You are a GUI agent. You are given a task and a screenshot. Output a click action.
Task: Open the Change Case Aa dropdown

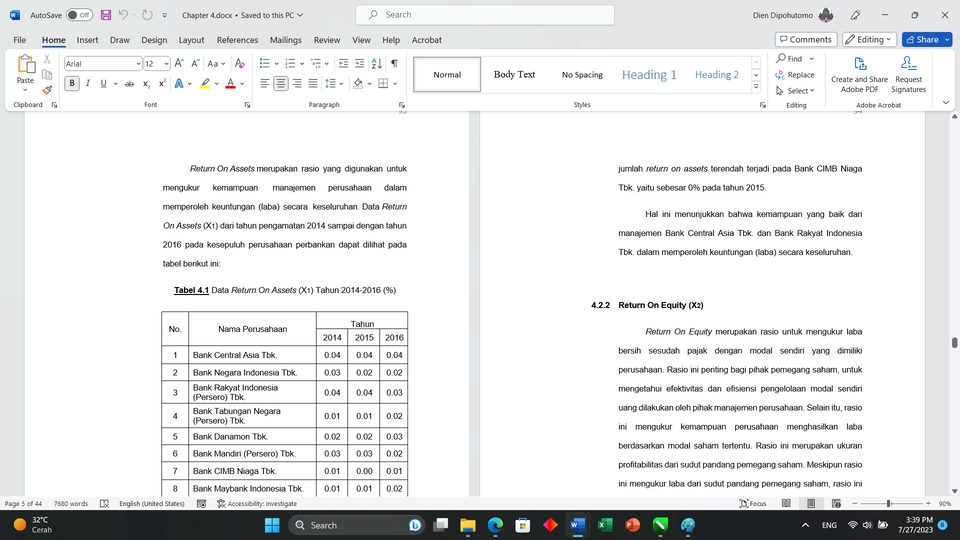[216, 64]
